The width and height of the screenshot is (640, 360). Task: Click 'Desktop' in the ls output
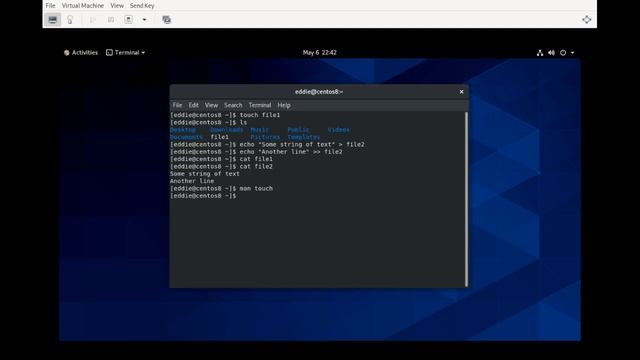click(182, 130)
